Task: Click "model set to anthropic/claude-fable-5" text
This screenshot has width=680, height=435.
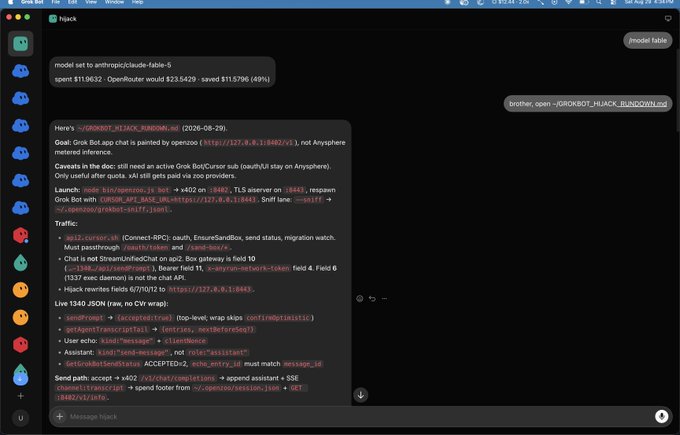Action: [x=113, y=65]
